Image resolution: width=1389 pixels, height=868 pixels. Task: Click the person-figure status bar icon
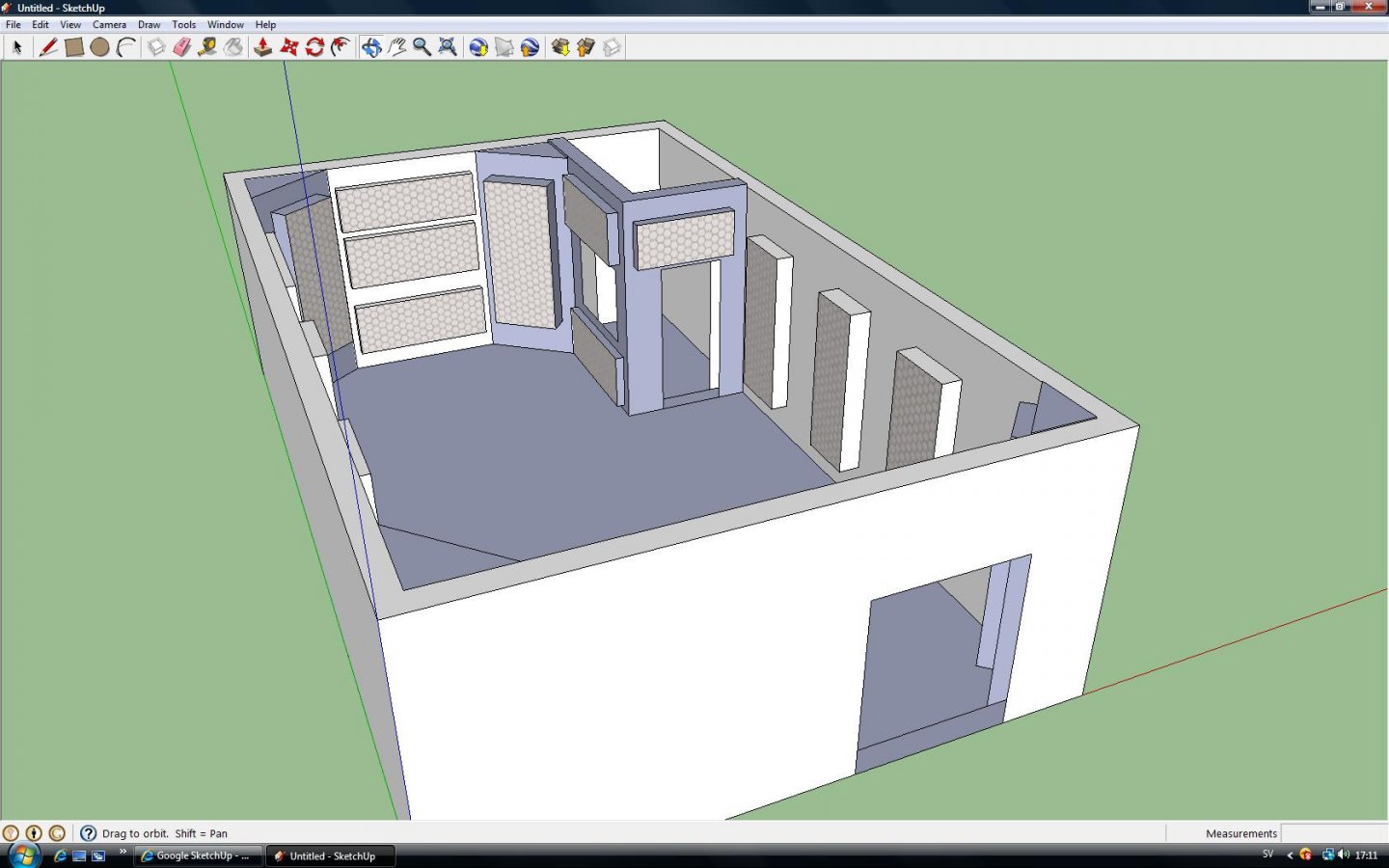point(34,832)
